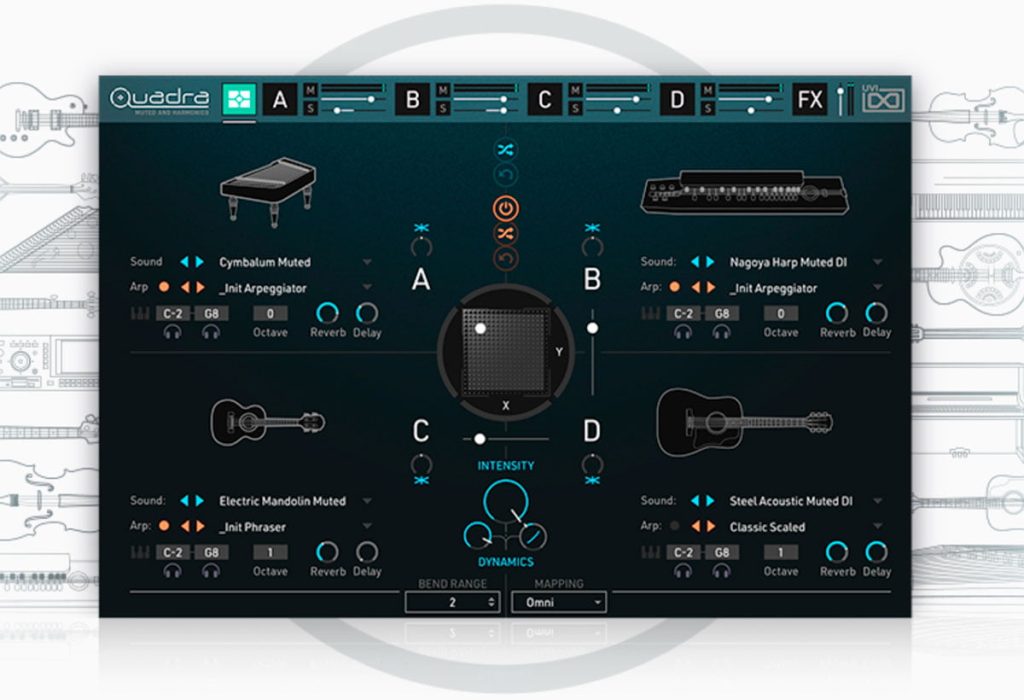Open the Mapping Omni dropdown

559,602
